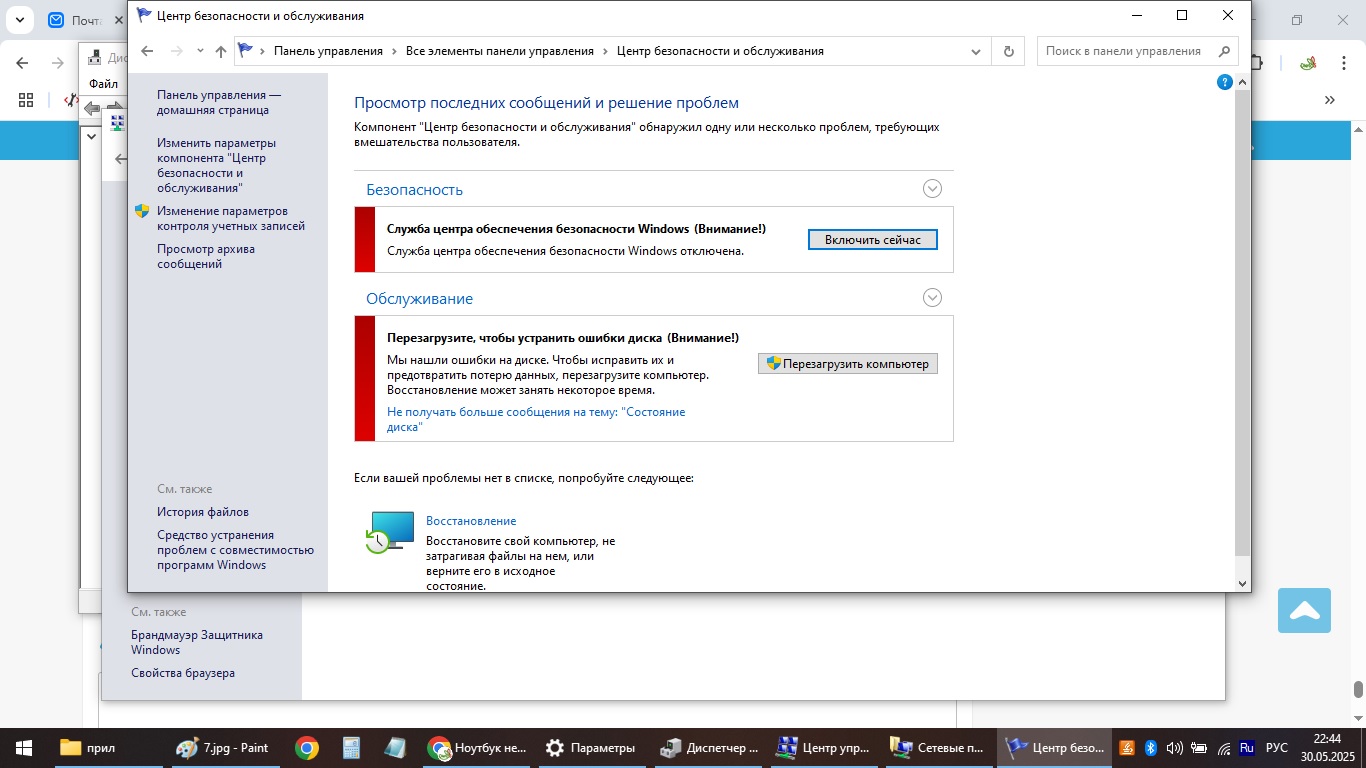Click the scrollbar up arrow

[1243, 81]
